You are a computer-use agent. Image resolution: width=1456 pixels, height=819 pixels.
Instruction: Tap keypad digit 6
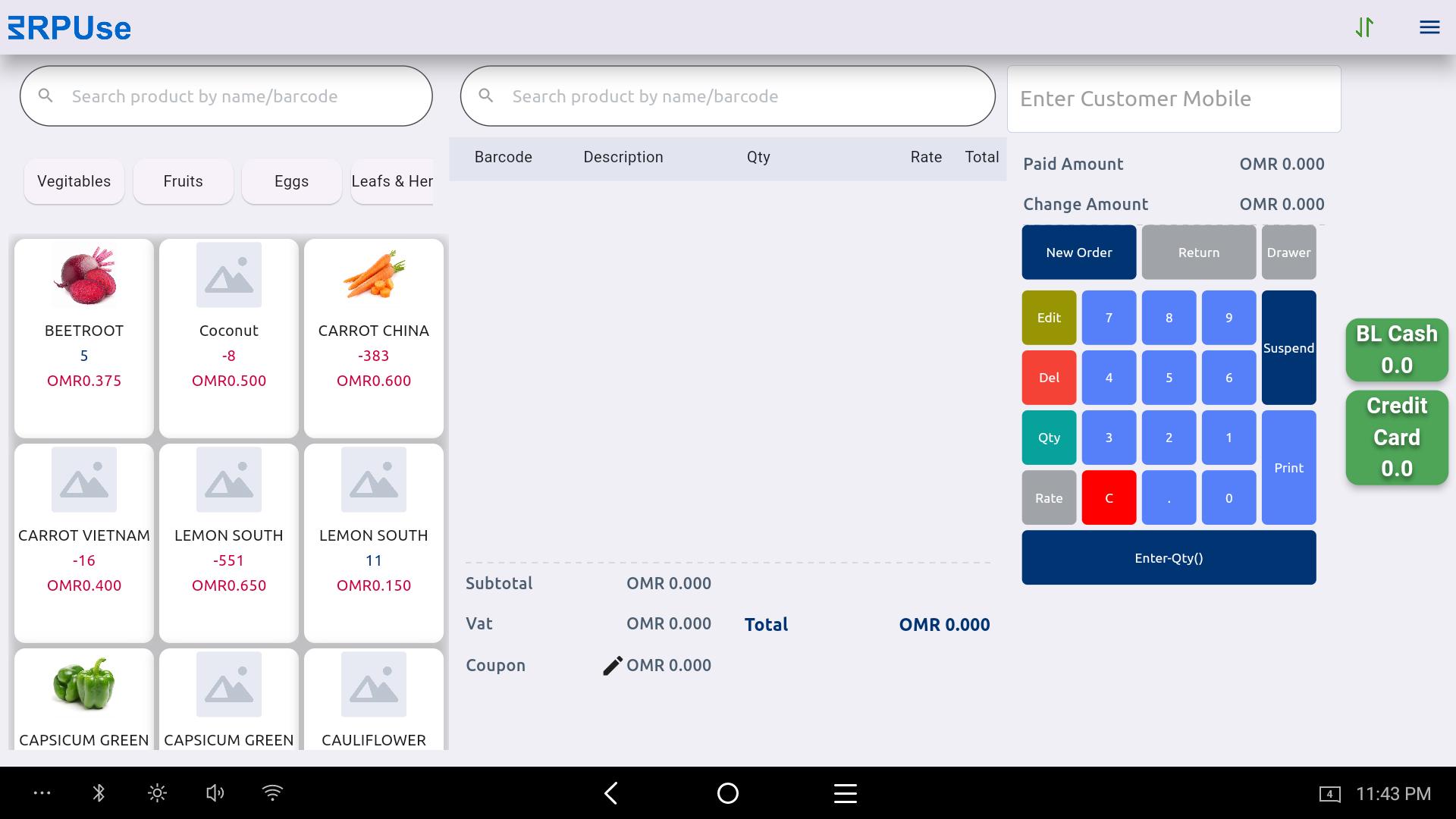click(x=1228, y=378)
